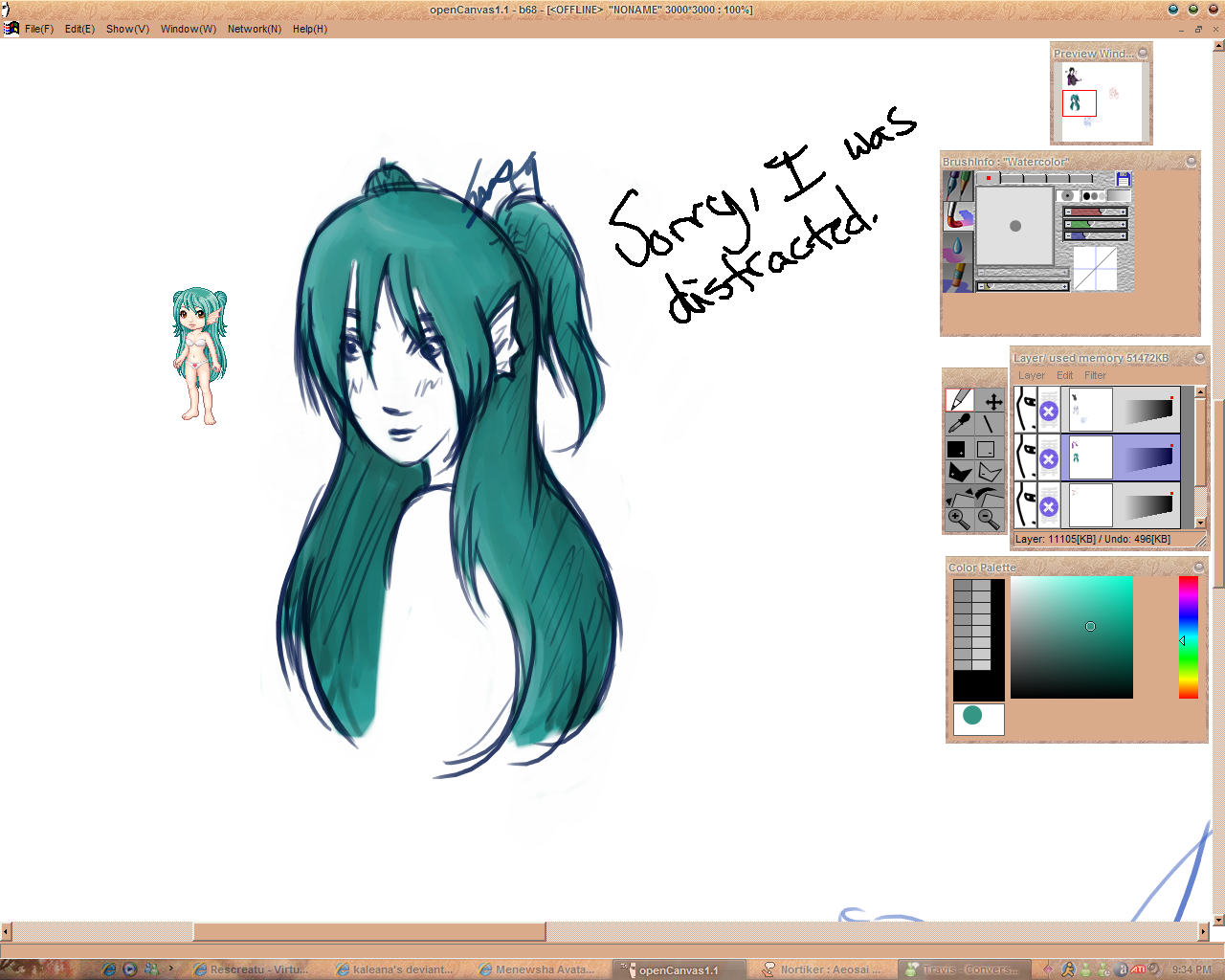Open kaleana's deviant taskbar window
Screen dimensions: 1225x980
395,969
